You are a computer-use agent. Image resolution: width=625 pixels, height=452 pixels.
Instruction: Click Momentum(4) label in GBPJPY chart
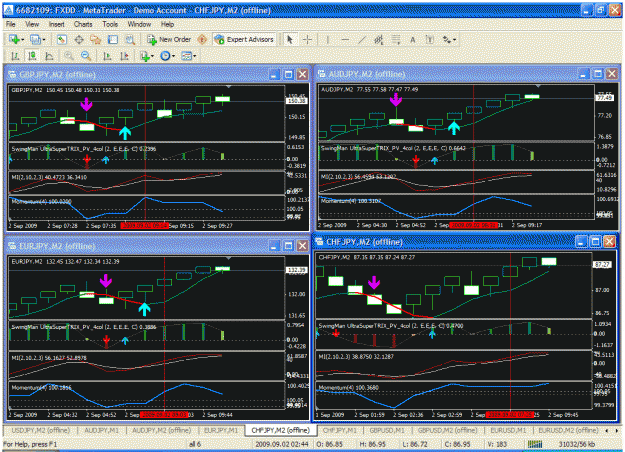tap(41, 201)
